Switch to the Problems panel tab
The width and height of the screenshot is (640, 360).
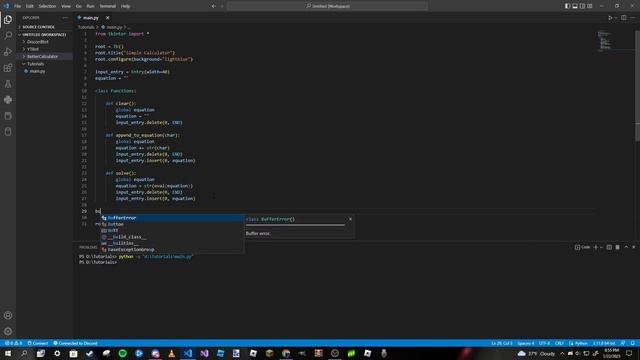point(88,247)
